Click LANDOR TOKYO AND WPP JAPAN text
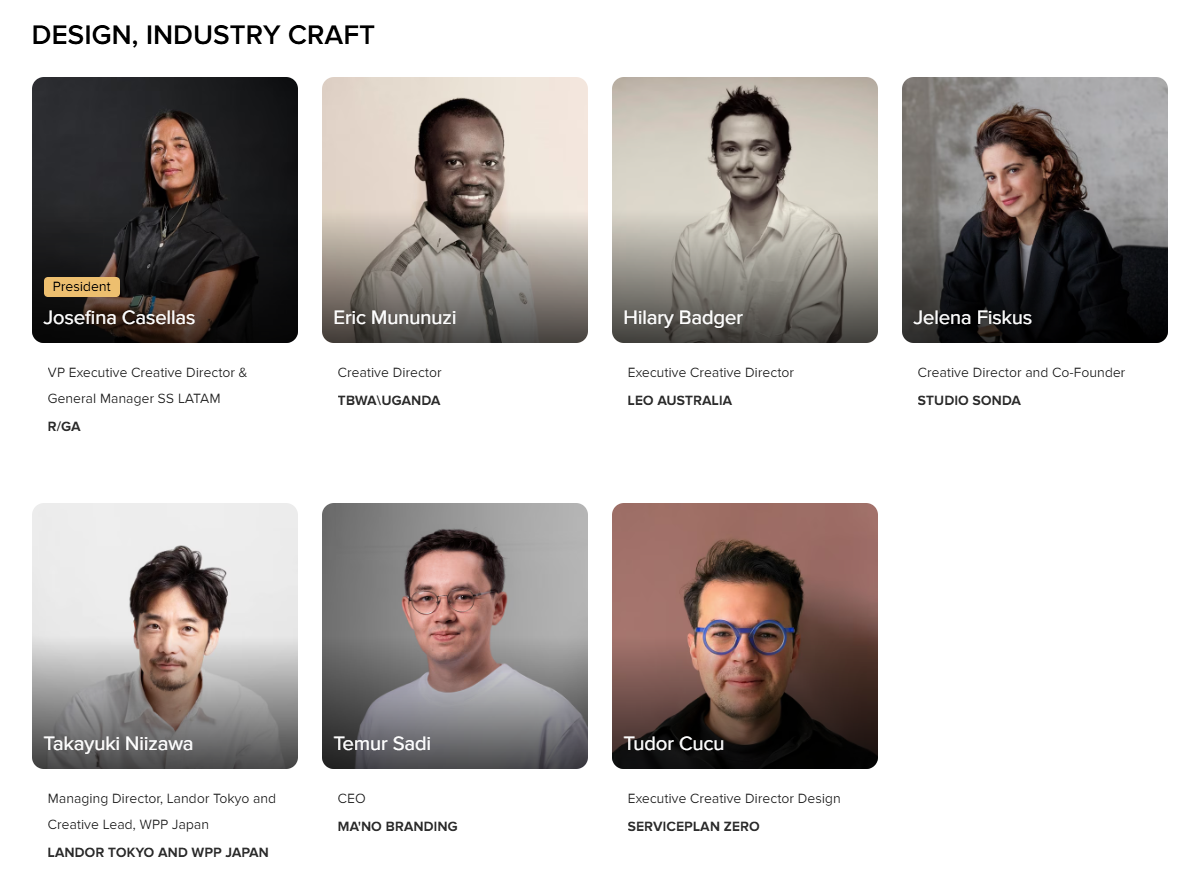The image size is (1203, 888). coord(158,852)
